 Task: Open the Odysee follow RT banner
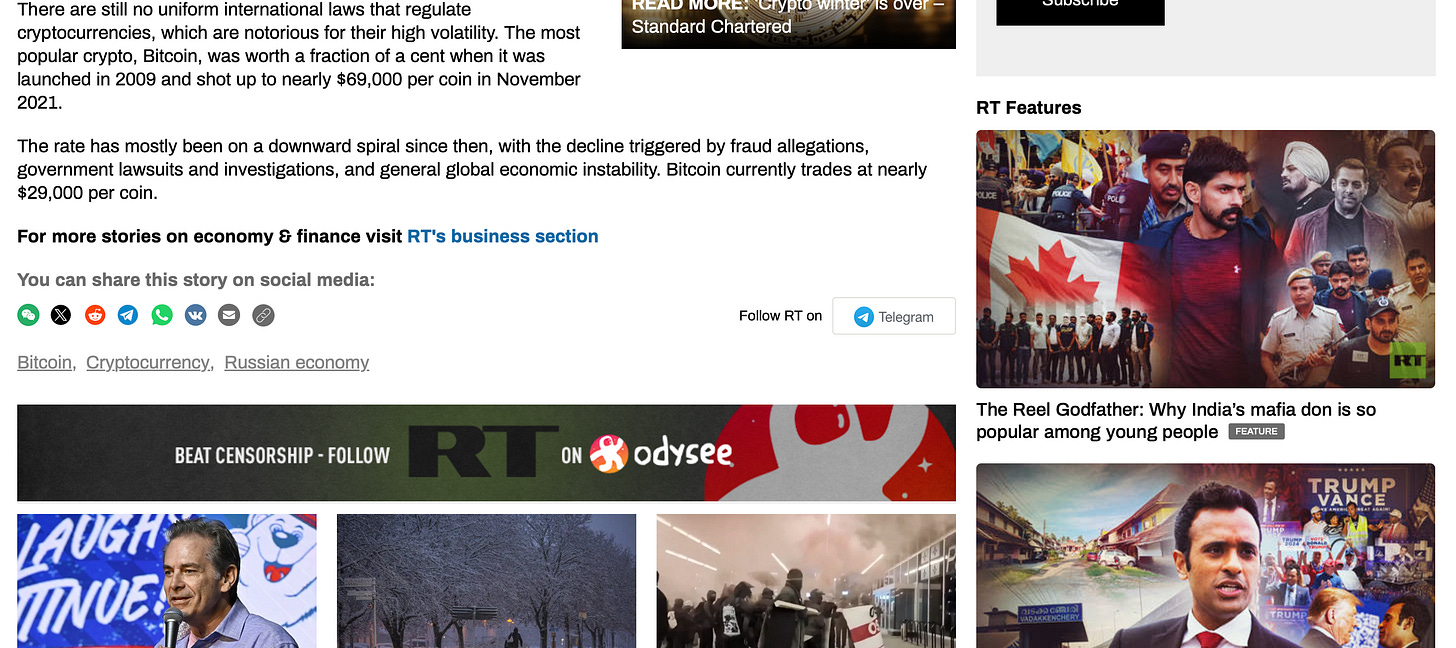pyautogui.click(x=486, y=453)
